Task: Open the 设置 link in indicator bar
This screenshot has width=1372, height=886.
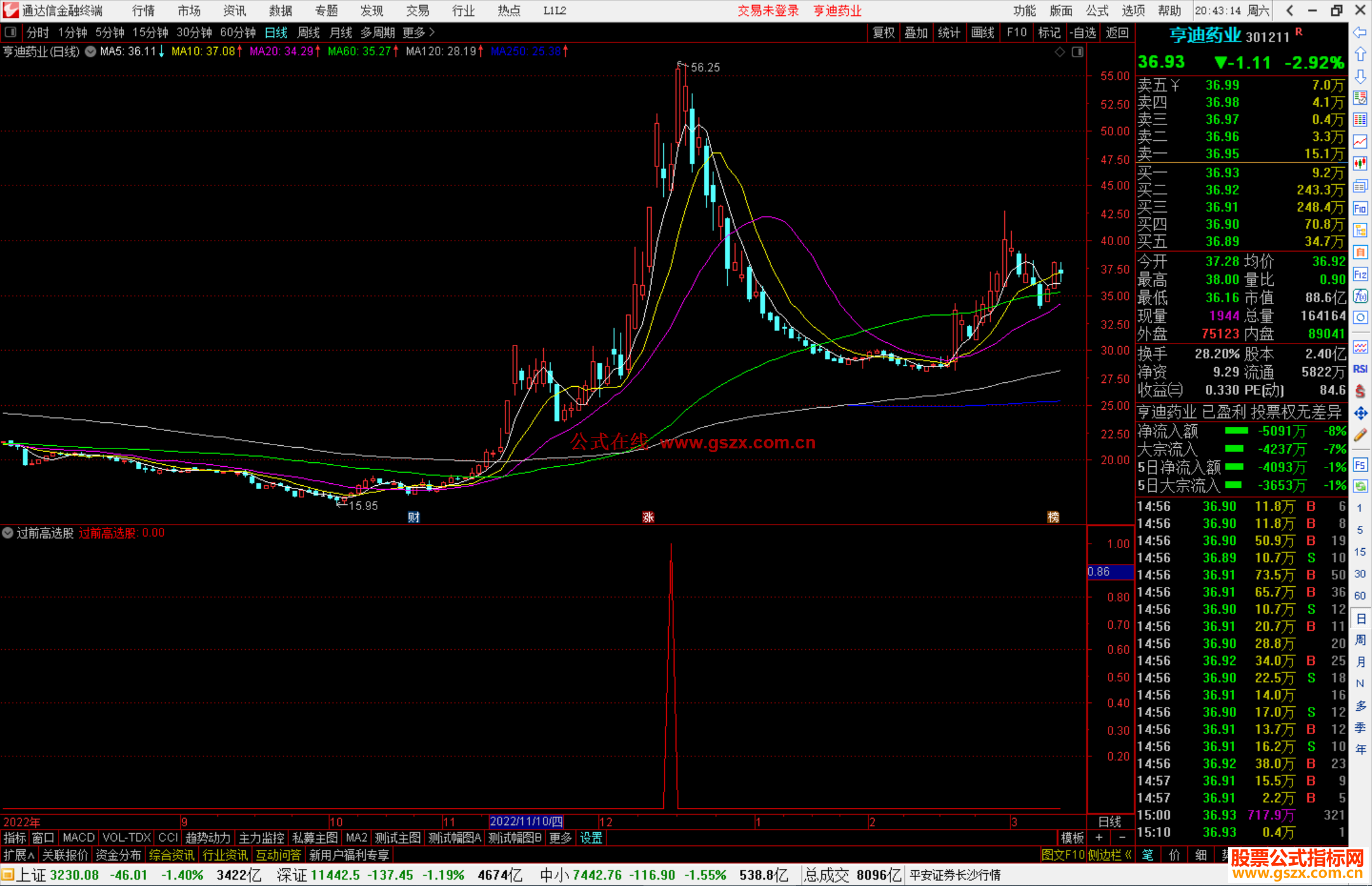Action: coord(591,838)
